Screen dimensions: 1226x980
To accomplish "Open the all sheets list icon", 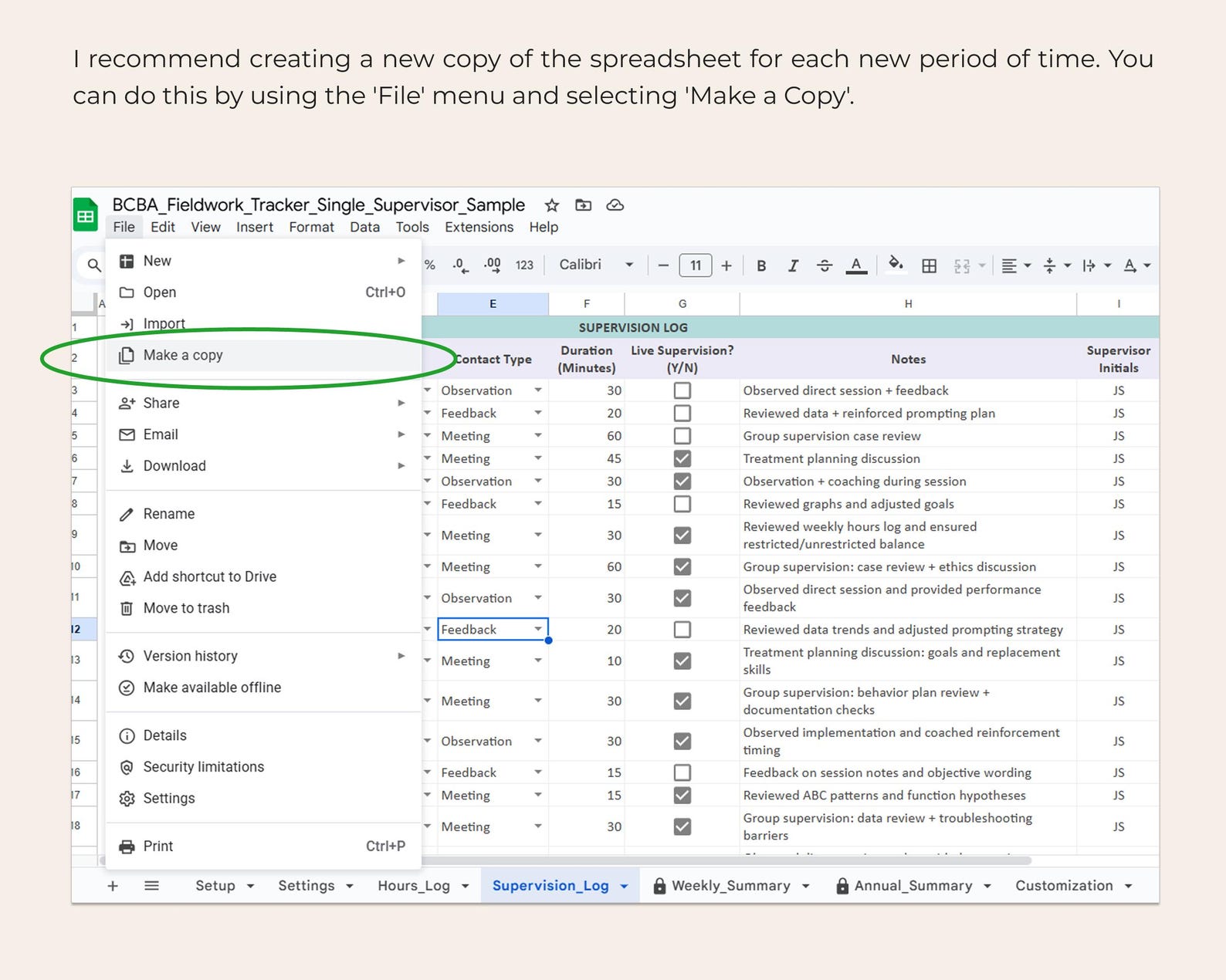I will pyautogui.click(x=151, y=886).
